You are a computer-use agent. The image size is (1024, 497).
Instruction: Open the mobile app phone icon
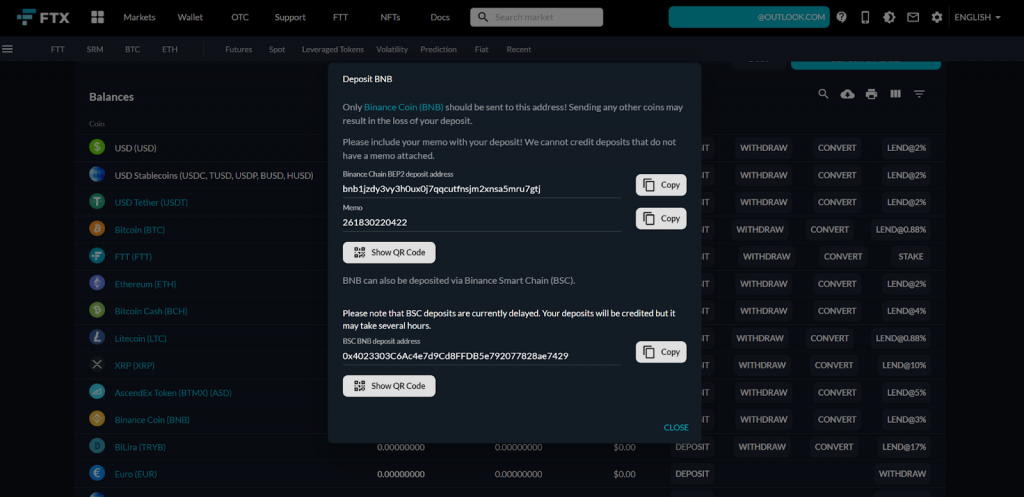(865, 18)
